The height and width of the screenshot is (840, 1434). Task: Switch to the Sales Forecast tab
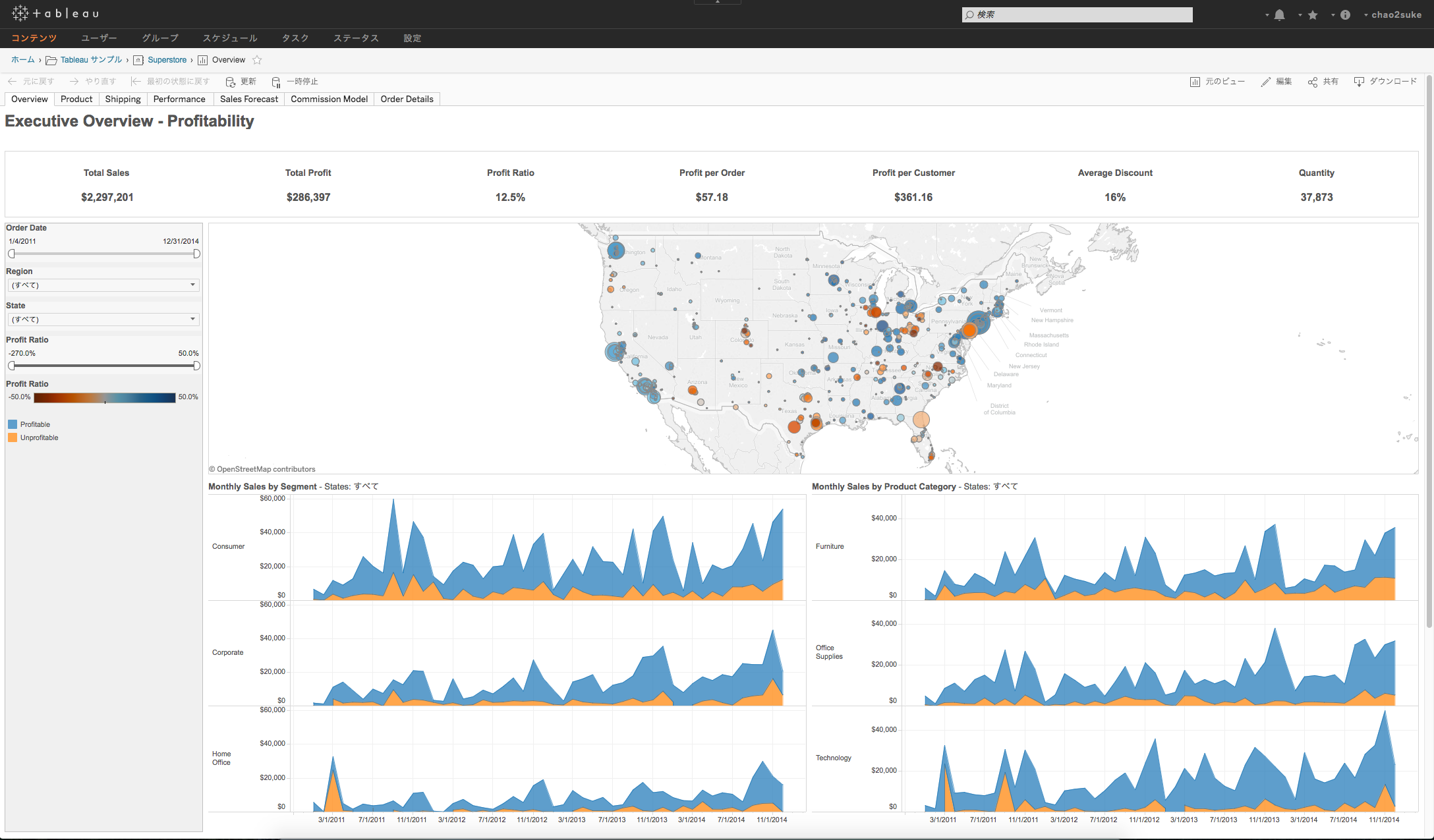click(248, 99)
